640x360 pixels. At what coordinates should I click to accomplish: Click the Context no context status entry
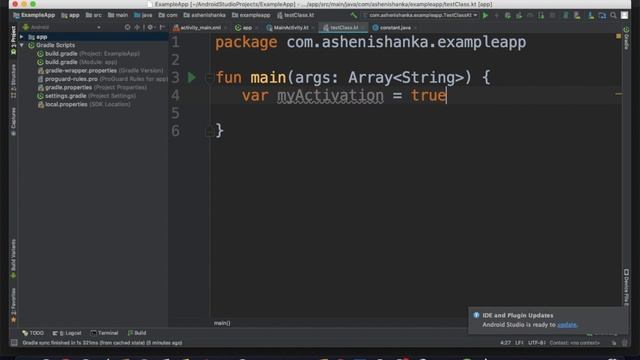[x=575, y=343]
